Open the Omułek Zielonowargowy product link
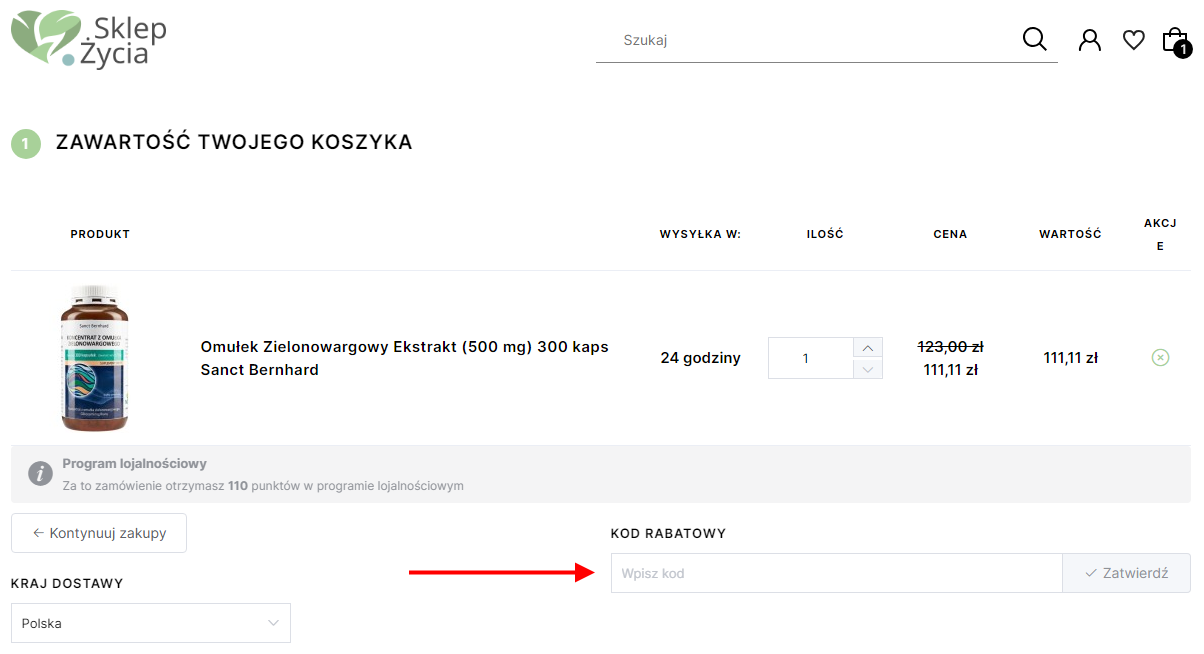The image size is (1204, 654). point(405,358)
